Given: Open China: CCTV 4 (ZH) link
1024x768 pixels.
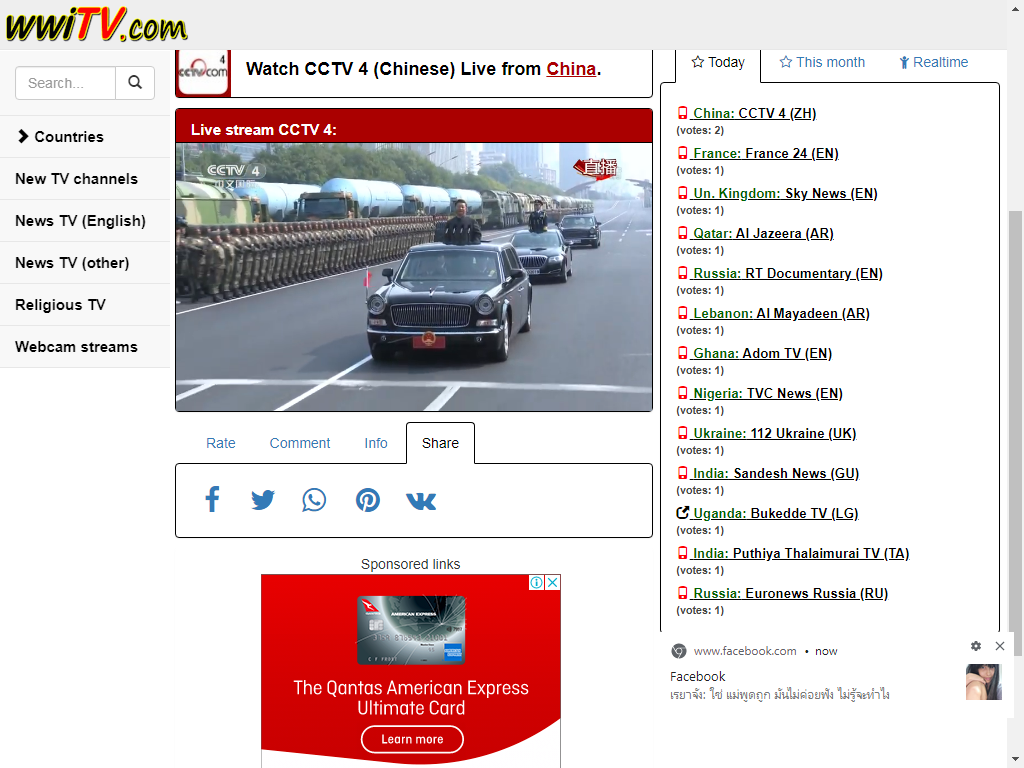Looking at the screenshot, I should click(746, 114).
